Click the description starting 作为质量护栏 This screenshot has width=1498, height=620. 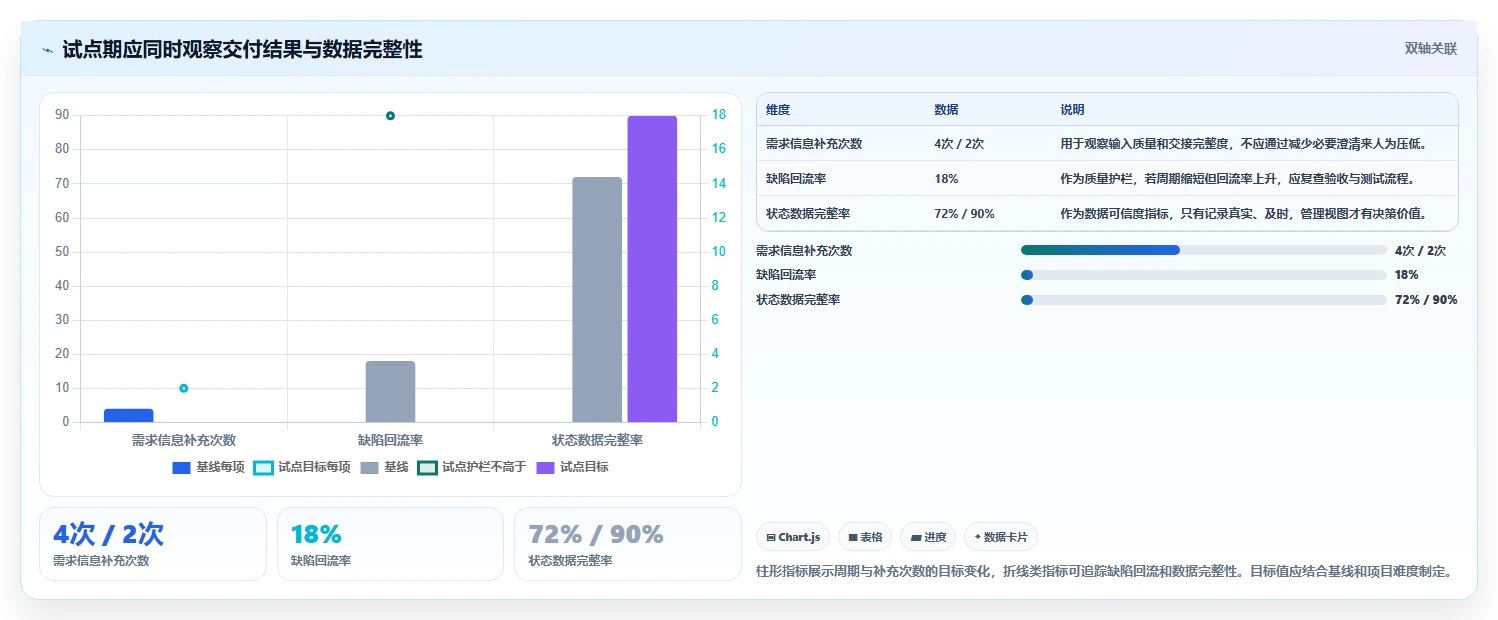[1237, 179]
